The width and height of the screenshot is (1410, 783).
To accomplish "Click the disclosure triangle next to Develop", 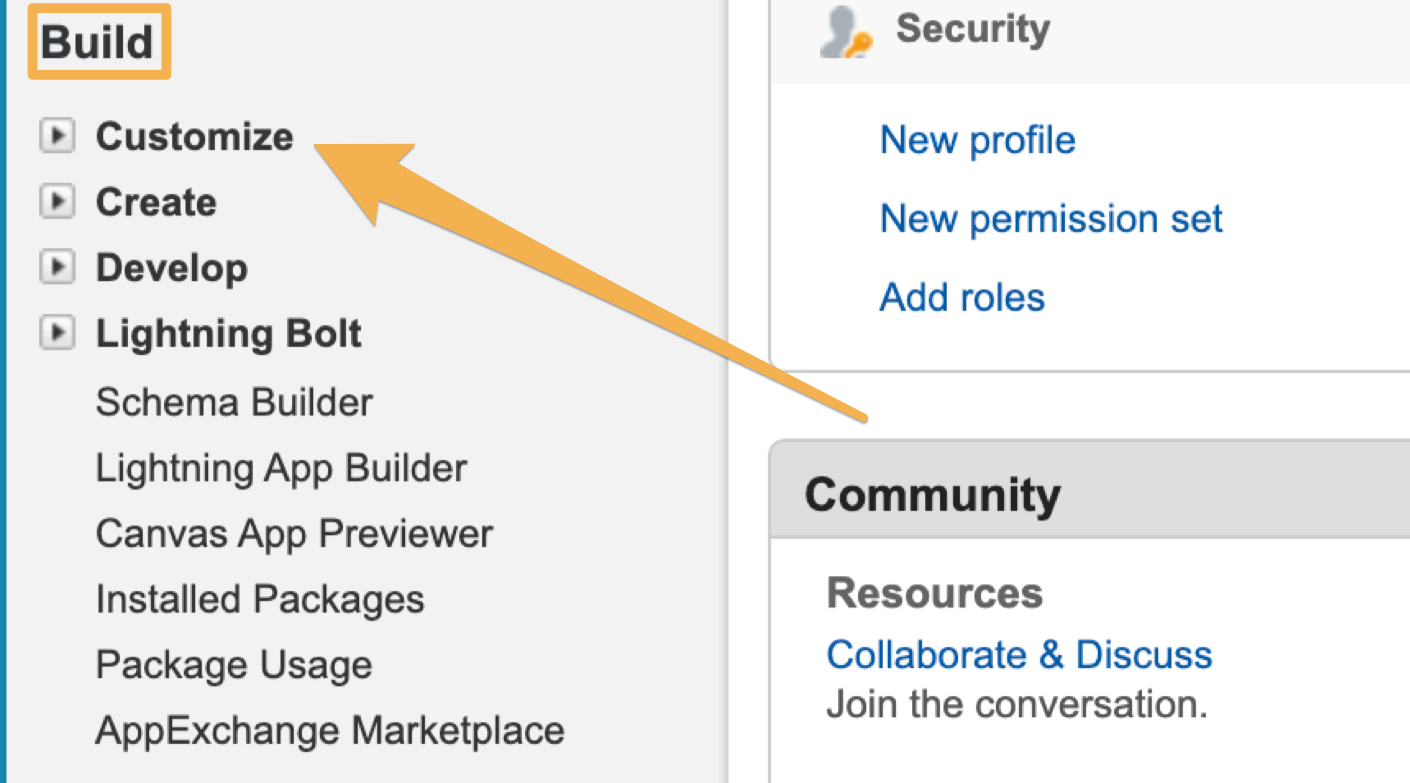I will pos(57,267).
